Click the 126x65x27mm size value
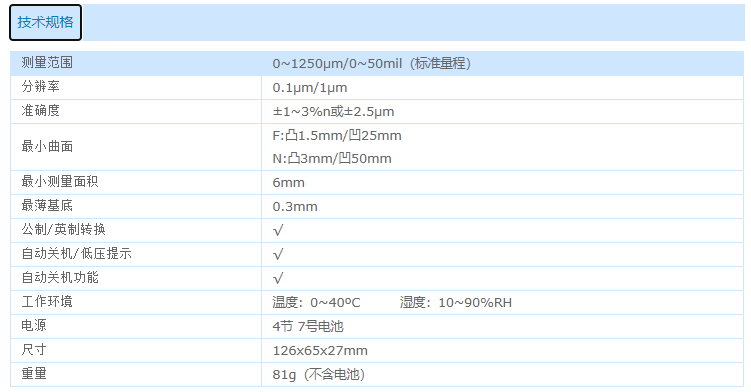751x392 pixels. [320, 350]
